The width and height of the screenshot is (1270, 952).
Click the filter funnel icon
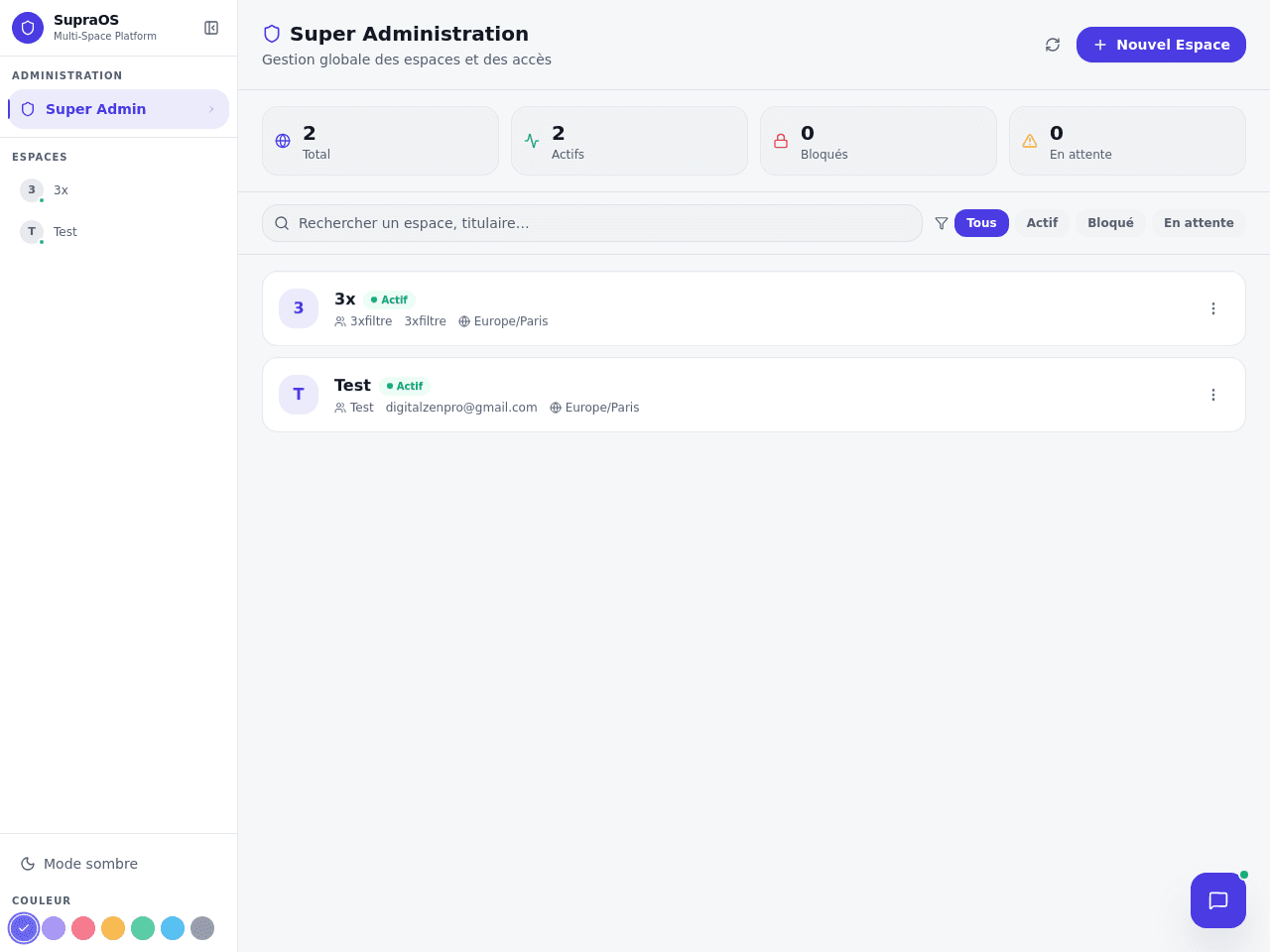942,223
